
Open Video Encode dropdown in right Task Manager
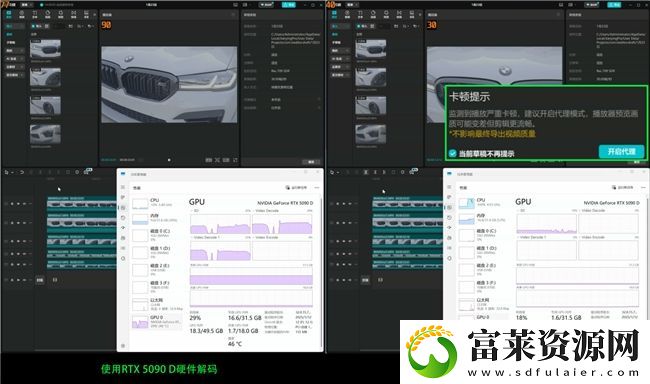point(592,237)
